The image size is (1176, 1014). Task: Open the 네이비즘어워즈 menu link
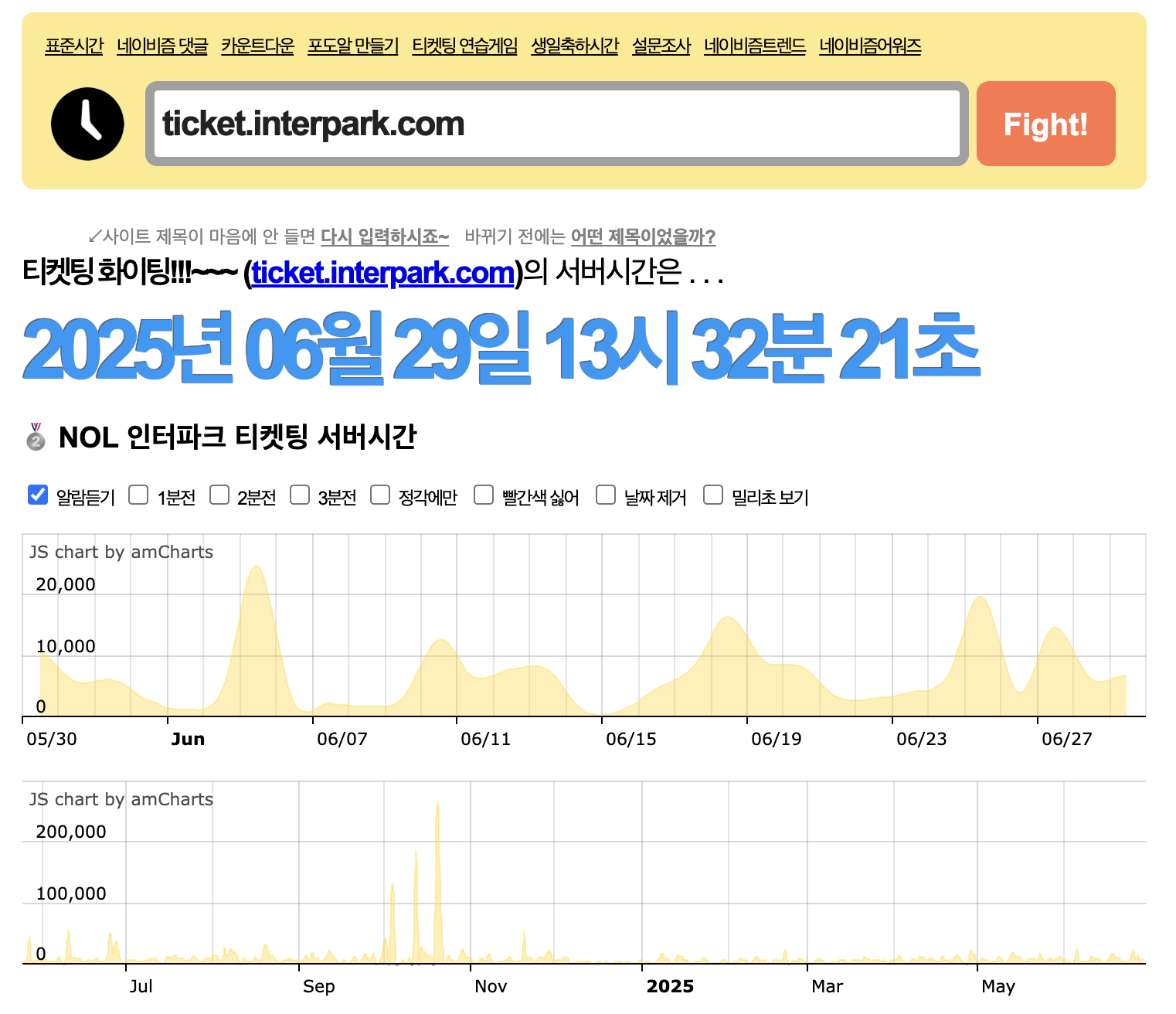pos(870,46)
